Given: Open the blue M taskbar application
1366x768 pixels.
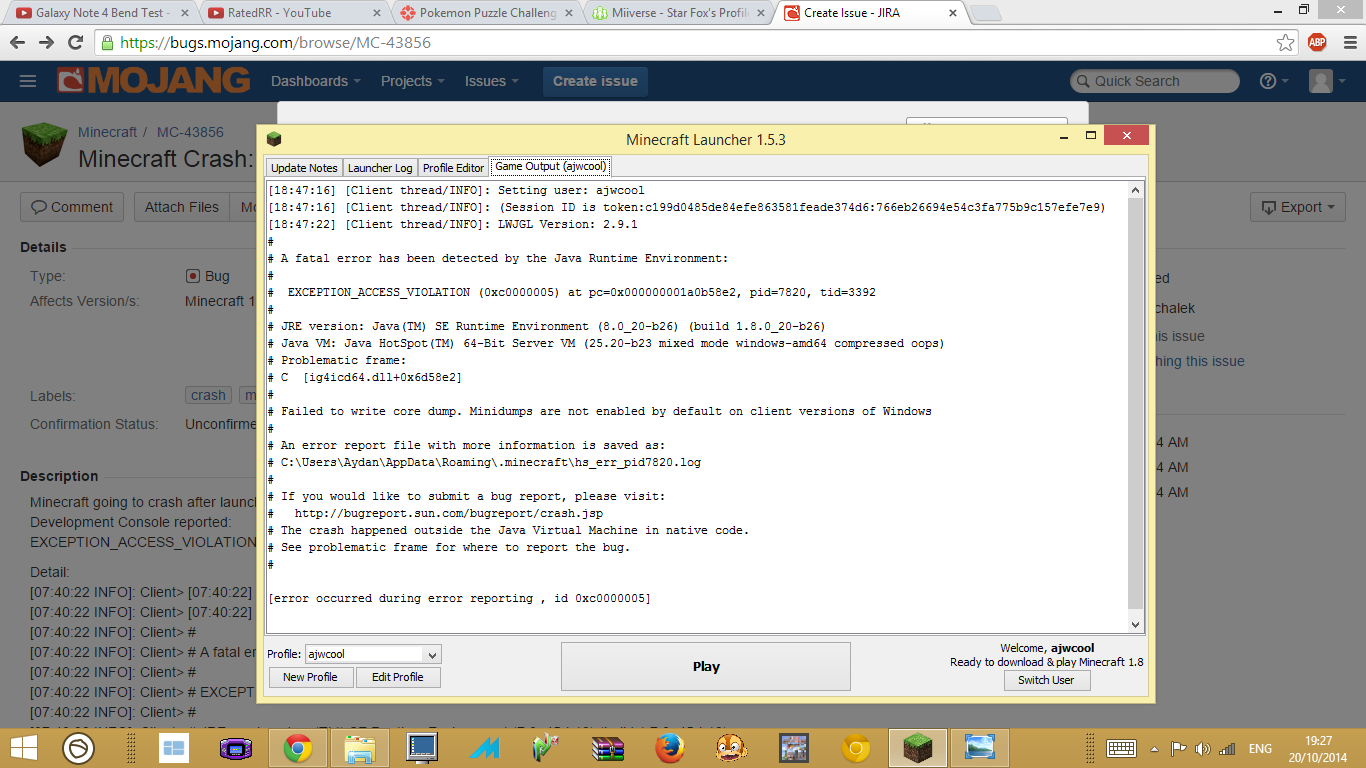Looking at the screenshot, I should coord(484,748).
